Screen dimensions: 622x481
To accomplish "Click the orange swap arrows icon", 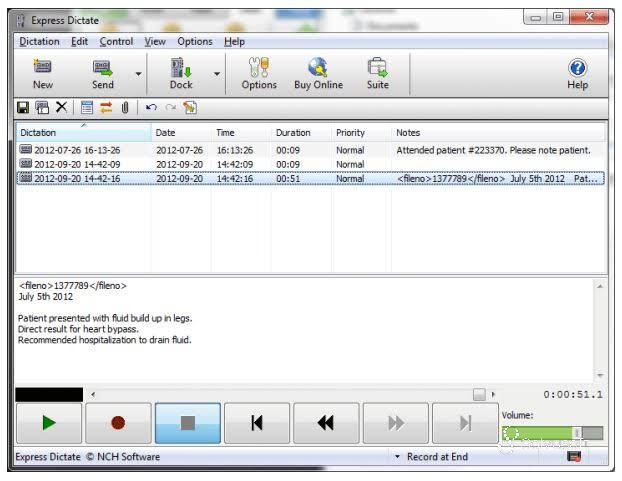I will (106, 107).
